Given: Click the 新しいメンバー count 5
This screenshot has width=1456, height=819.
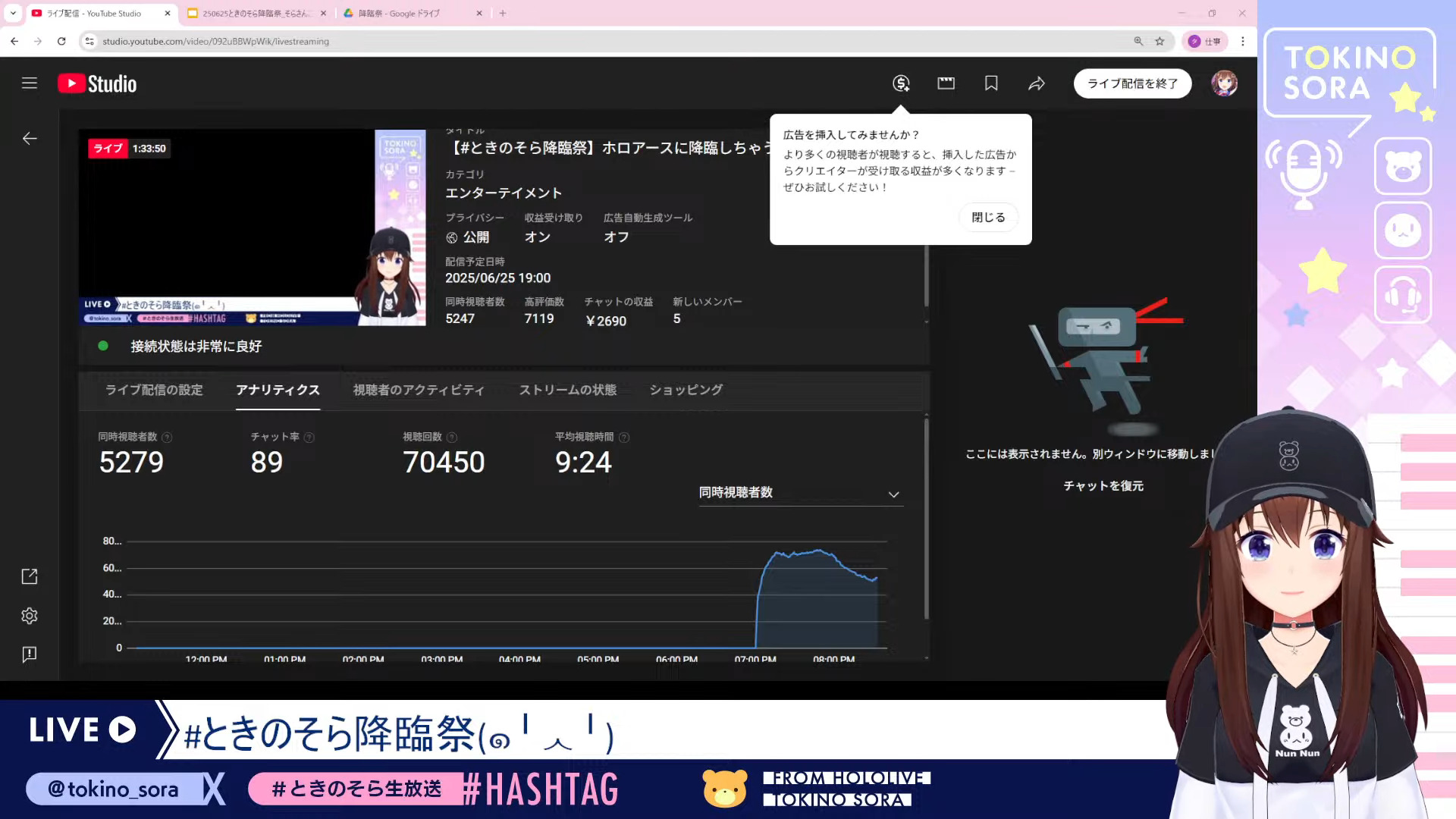Looking at the screenshot, I should 677,319.
